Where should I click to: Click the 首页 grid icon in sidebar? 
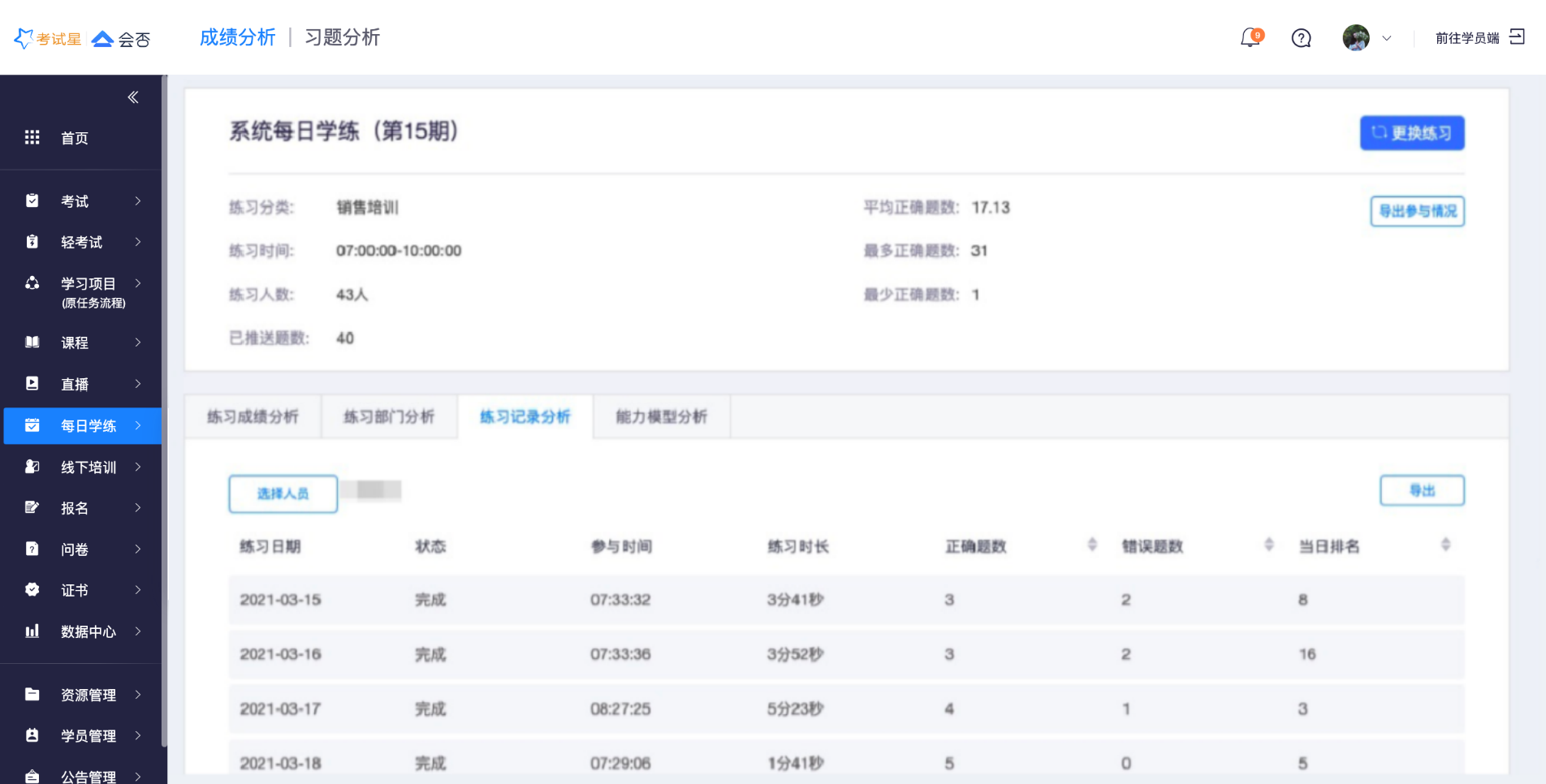(32, 138)
